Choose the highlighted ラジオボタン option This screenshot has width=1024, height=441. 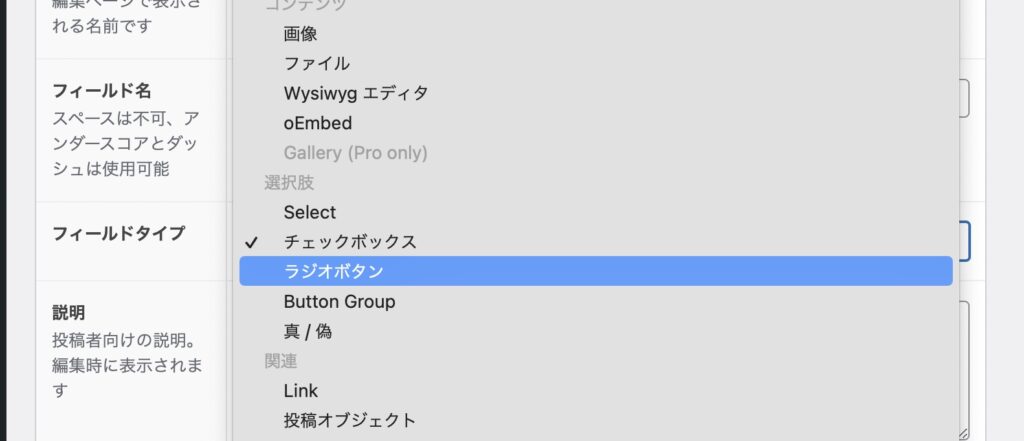(334, 271)
